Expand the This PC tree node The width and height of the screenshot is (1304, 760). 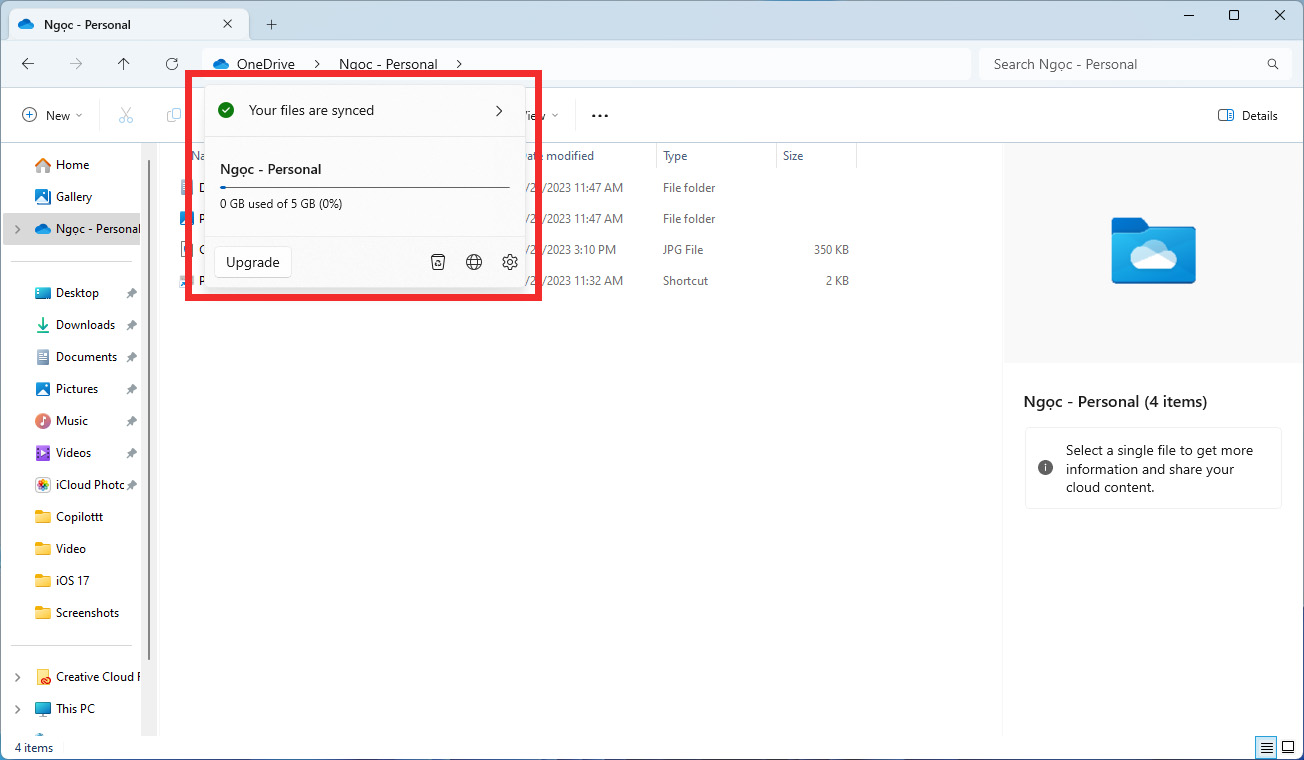(x=16, y=709)
